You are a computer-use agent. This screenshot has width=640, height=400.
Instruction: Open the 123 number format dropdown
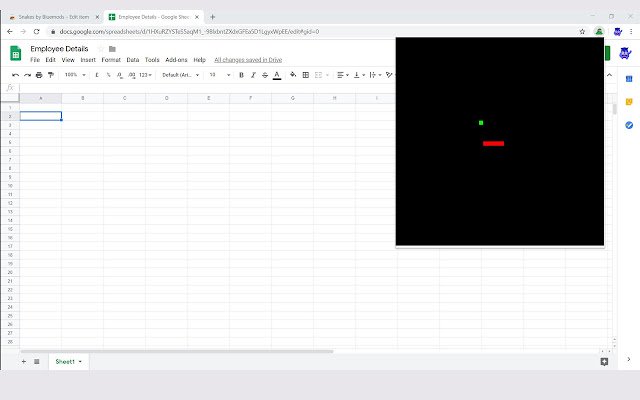point(145,75)
